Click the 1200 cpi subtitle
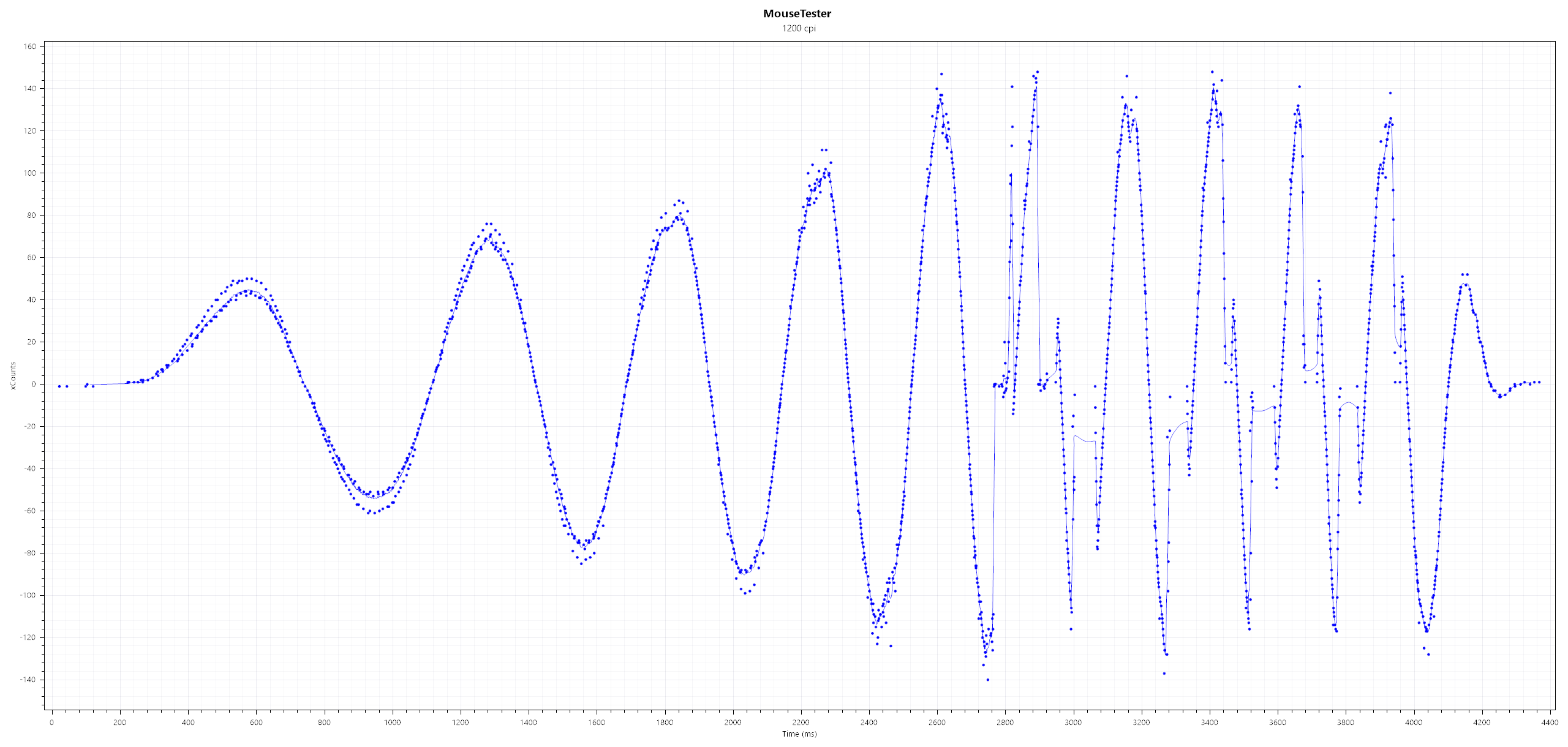 pyautogui.click(x=799, y=28)
